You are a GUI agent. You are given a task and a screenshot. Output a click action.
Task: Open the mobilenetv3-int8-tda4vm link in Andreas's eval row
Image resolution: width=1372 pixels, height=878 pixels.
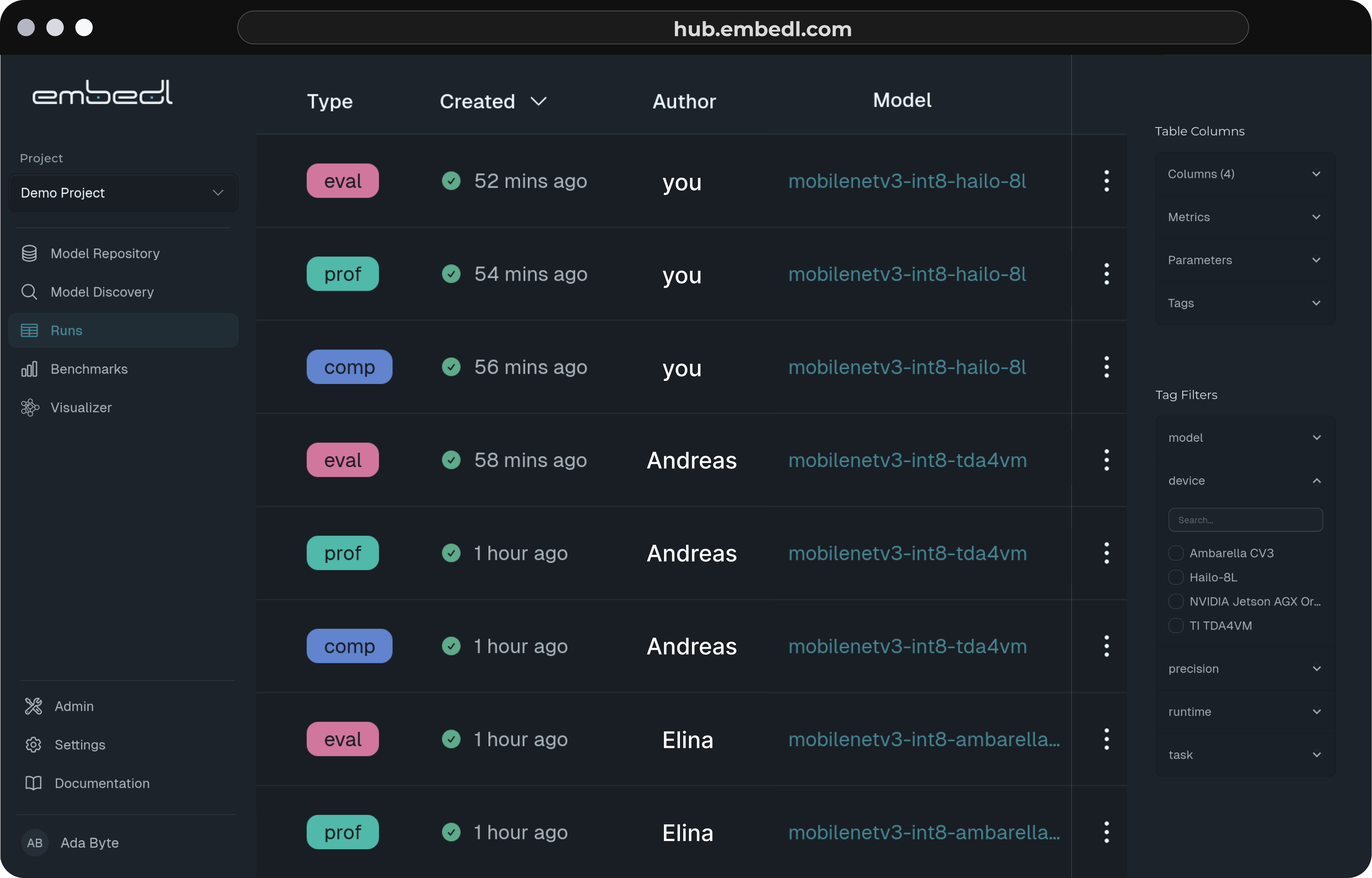click(907, 460)
